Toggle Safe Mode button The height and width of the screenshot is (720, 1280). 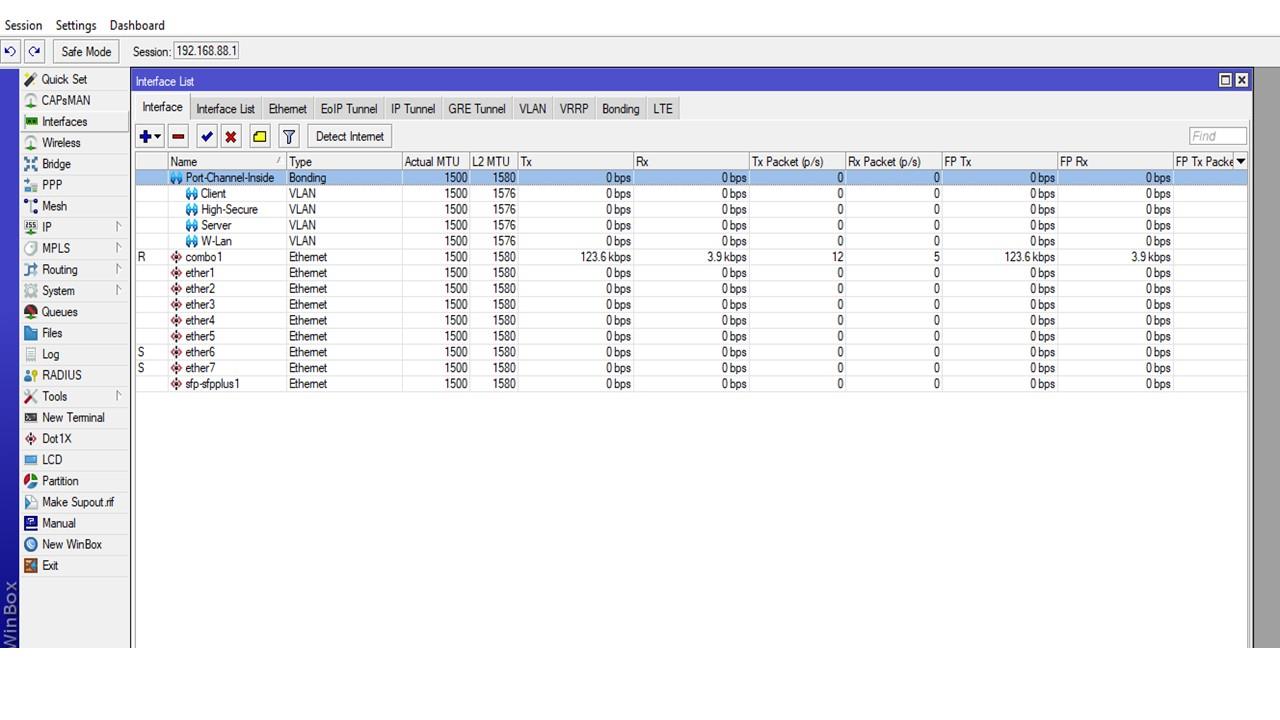pos(86,51)
